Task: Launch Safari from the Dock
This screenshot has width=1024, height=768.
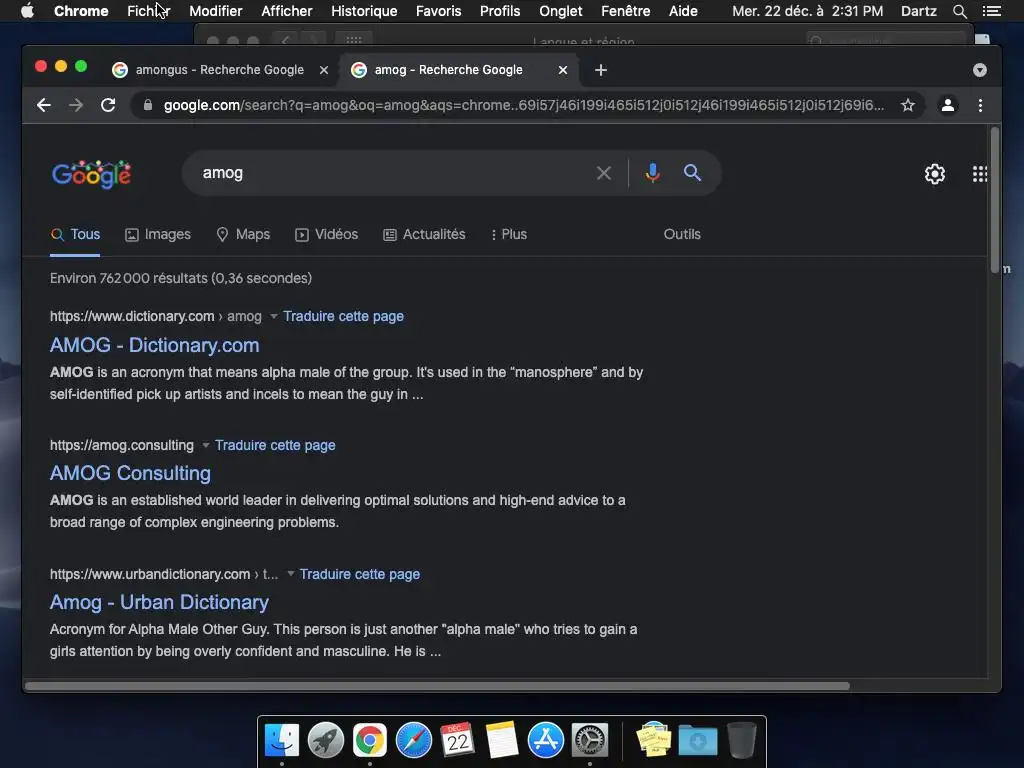Action: pos(413,740)
